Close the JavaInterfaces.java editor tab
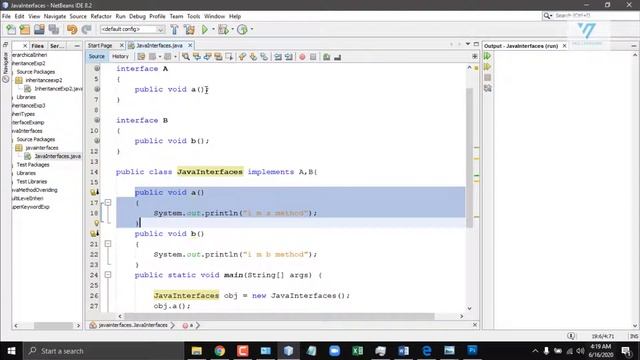640x360 pixels. point(190,45)
